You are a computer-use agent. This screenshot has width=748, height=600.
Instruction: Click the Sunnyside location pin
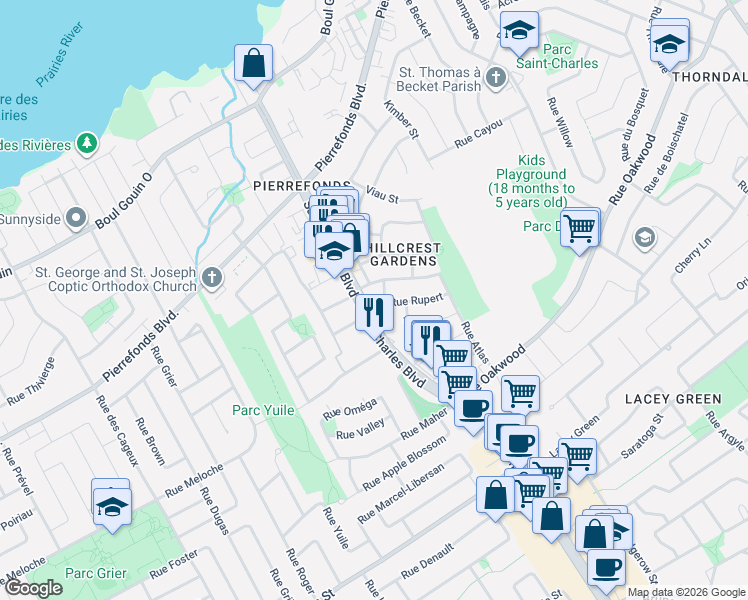click(76, 218)
